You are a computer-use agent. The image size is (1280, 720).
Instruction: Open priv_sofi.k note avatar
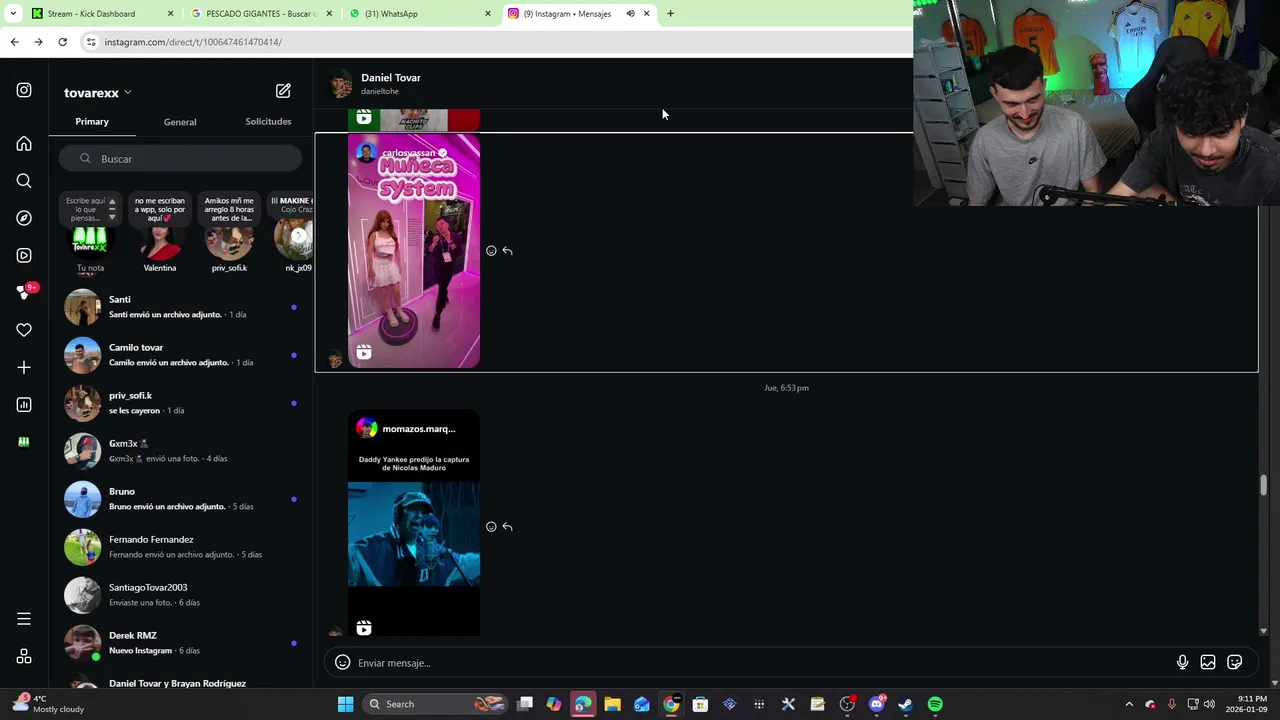(229, 241)
